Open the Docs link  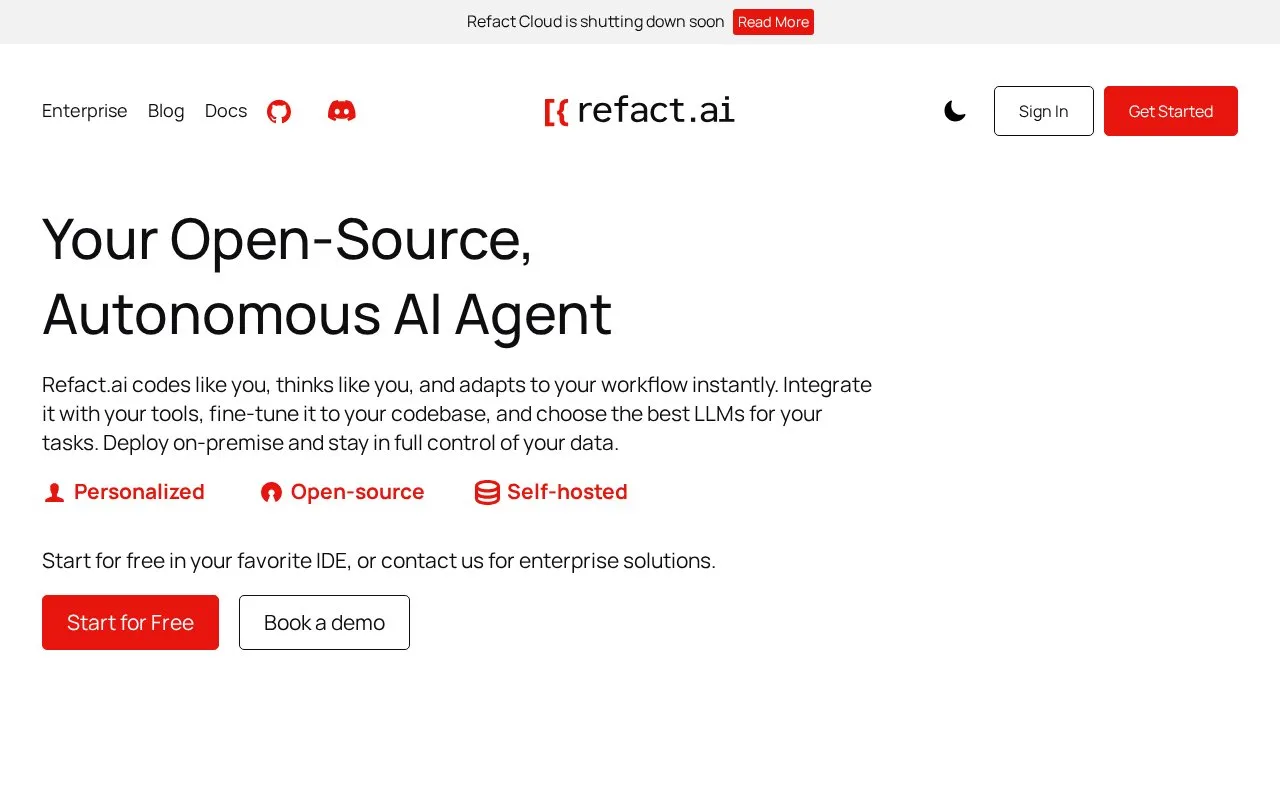click(x=226, y=111)
